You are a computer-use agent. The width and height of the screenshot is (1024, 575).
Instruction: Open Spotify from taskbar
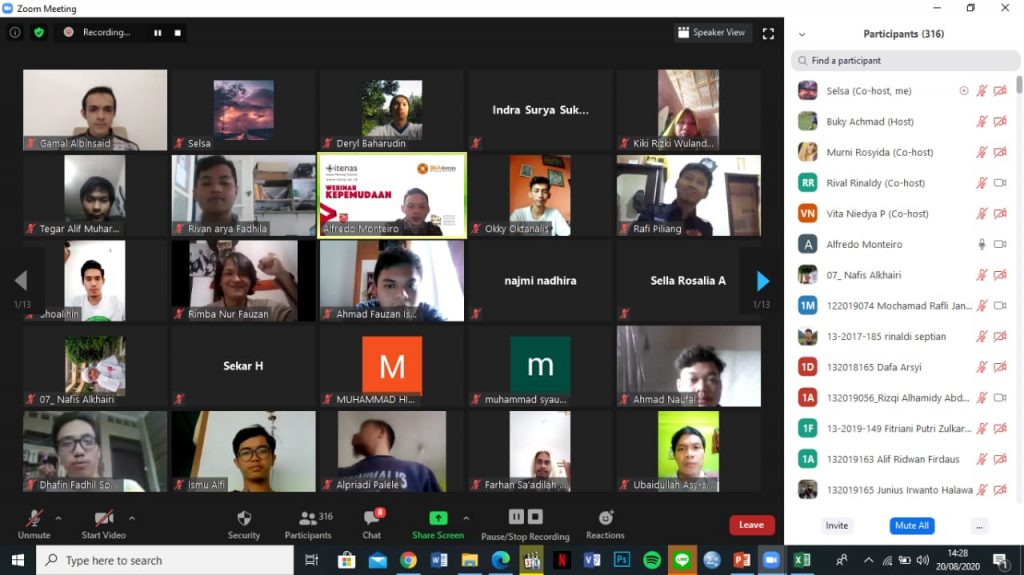651,560
